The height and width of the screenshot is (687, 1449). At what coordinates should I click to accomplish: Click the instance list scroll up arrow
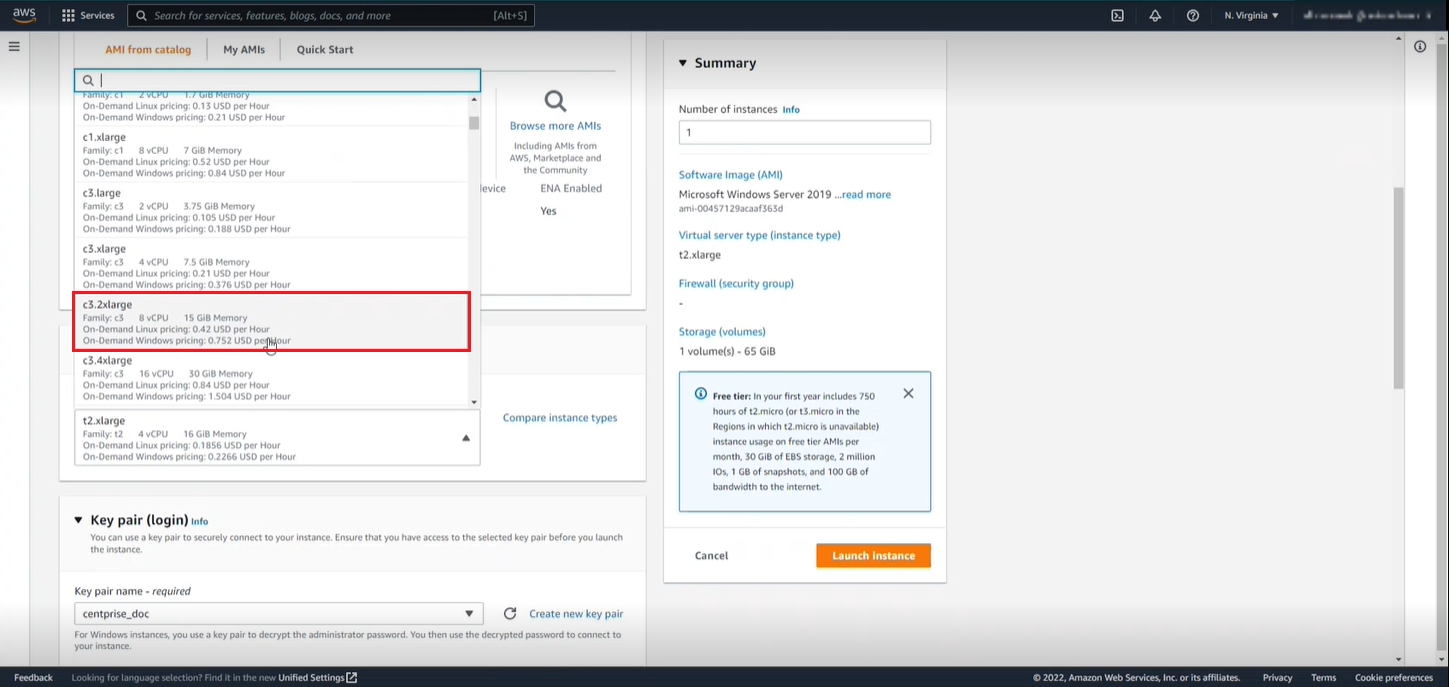(x=474, y=99)
